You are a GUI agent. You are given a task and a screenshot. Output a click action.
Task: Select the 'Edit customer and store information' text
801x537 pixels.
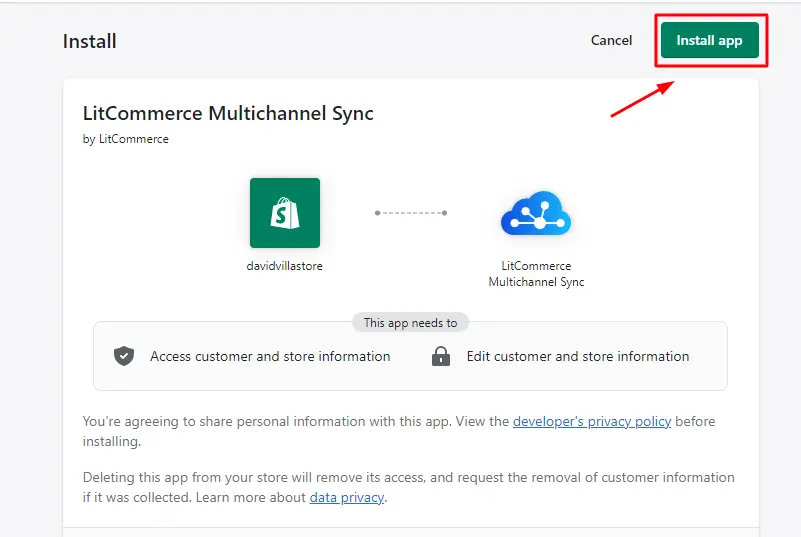pos(578,356)
